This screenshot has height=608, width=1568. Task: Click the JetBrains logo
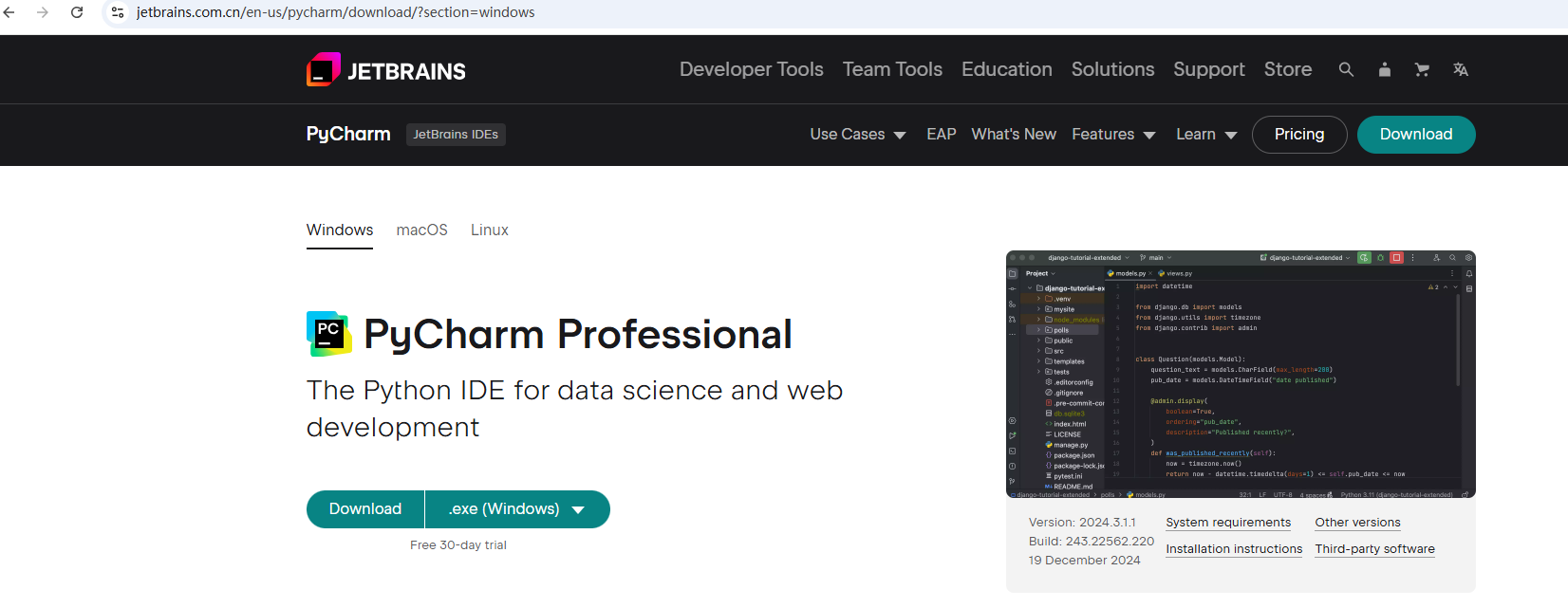click(x=385, y=70)
